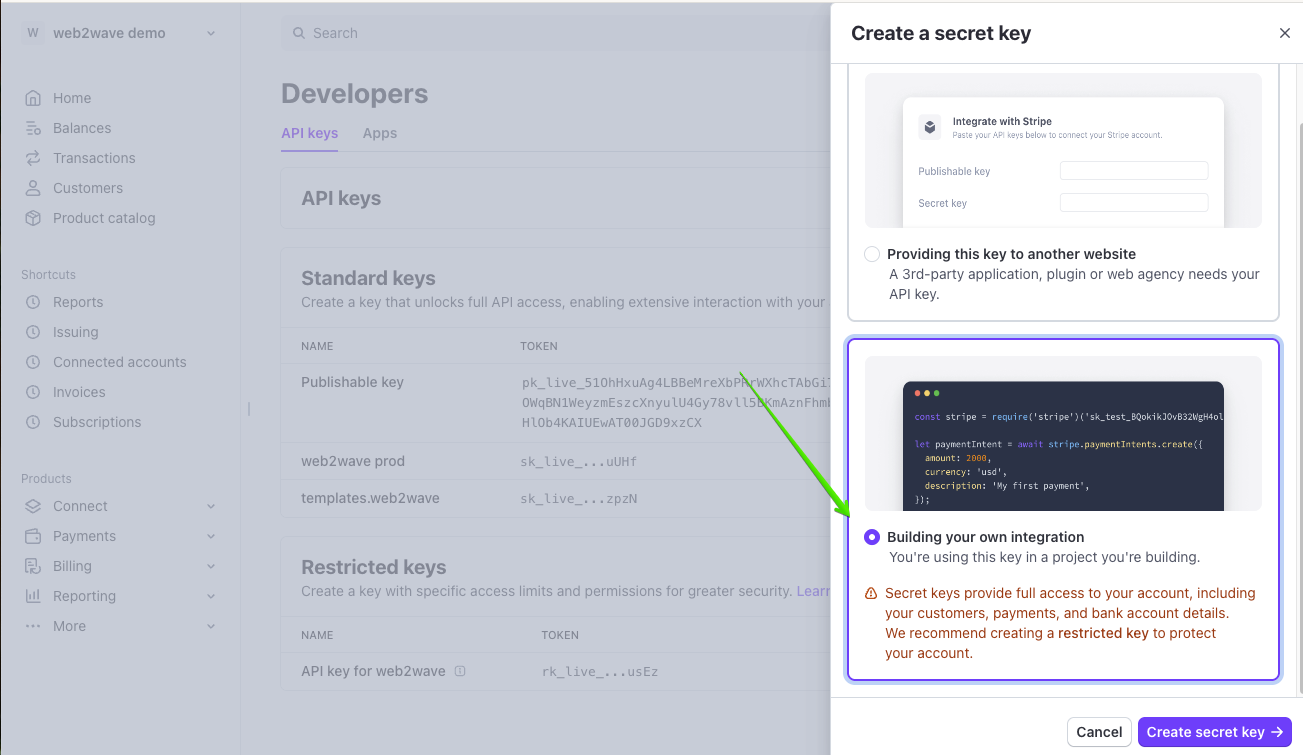Click the Billing receipt icon
Viewport: 1303px width, 755px height.
pos(33,566)
